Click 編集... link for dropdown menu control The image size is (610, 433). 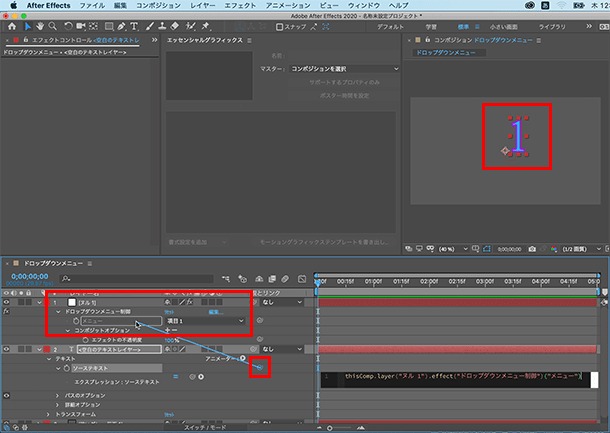click(x=216, y=312)
